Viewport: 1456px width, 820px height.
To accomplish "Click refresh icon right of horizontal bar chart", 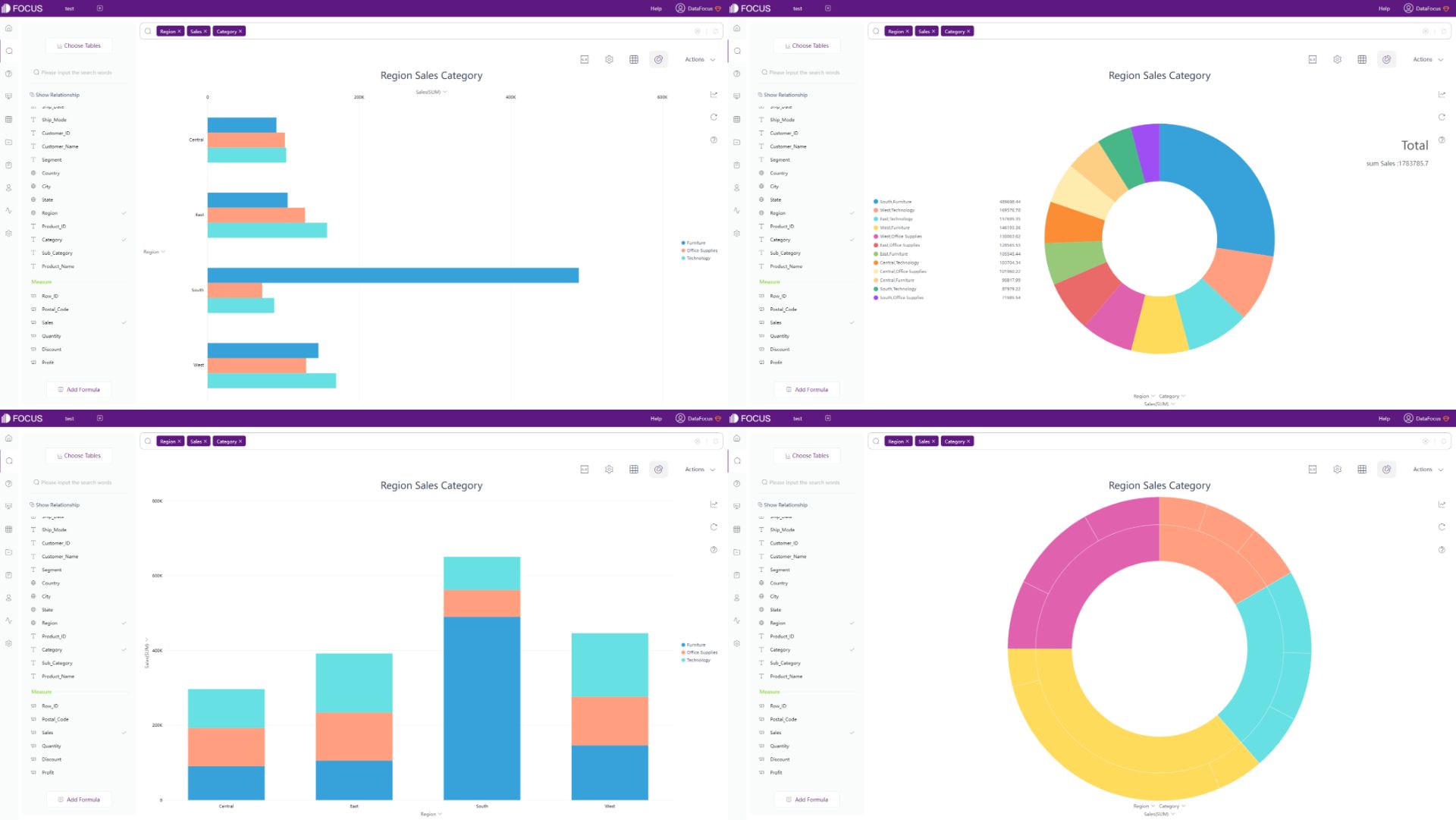I will pyautogui.click(x=714, y=117).
